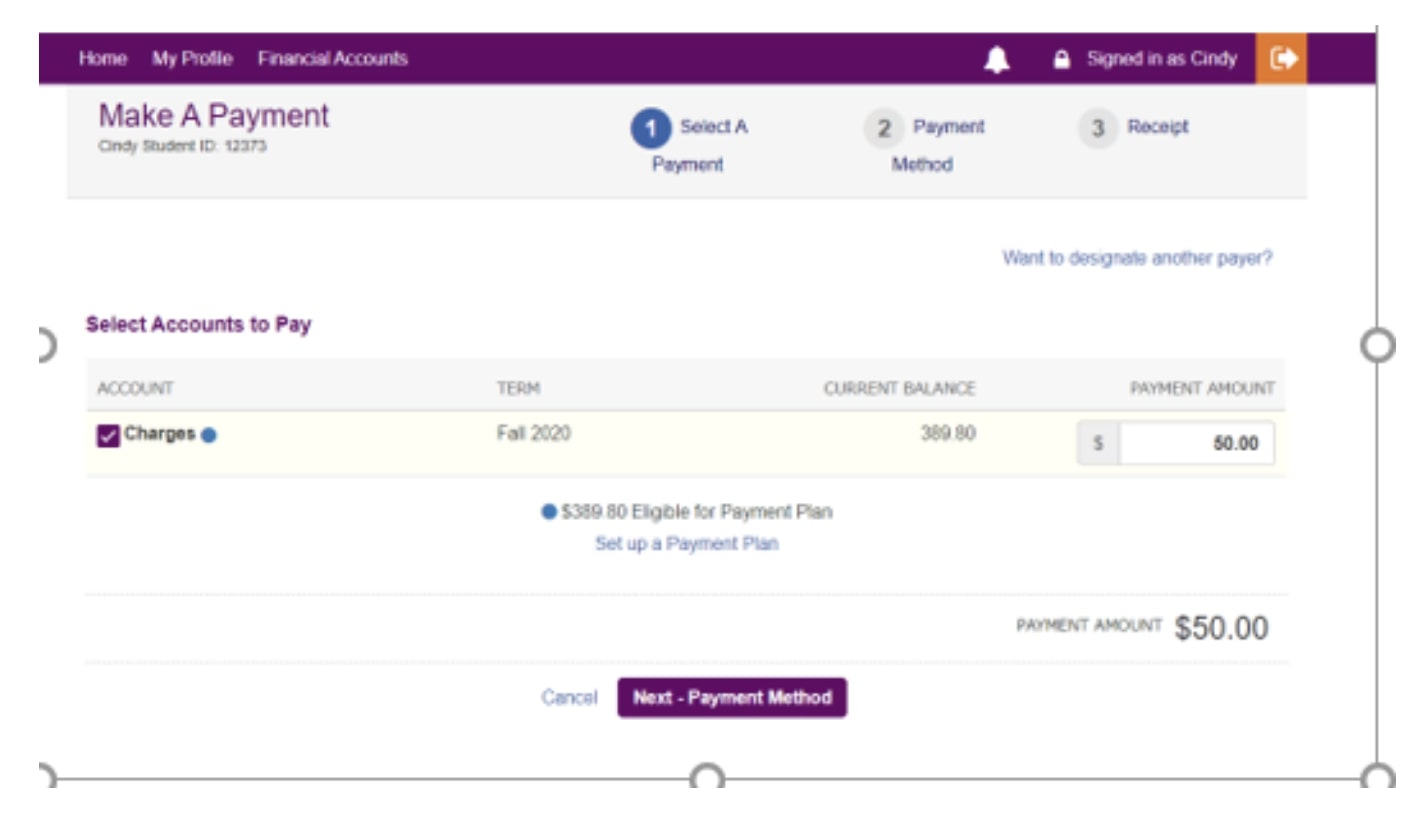
Task: Click the Signed in as Cindy label
Action: pos(1161,59)
